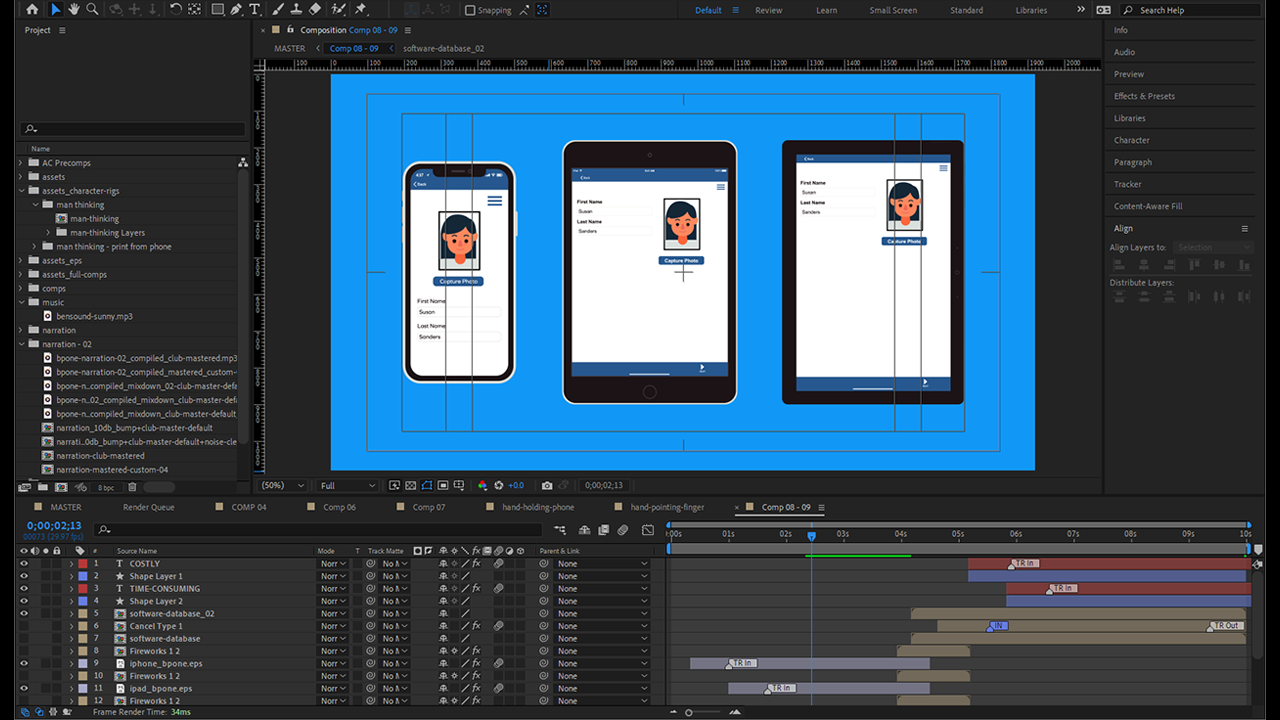Enable the Snapping checkbox
The image size is (1280, 720).
pyautogui.click(x=470, y=10)
